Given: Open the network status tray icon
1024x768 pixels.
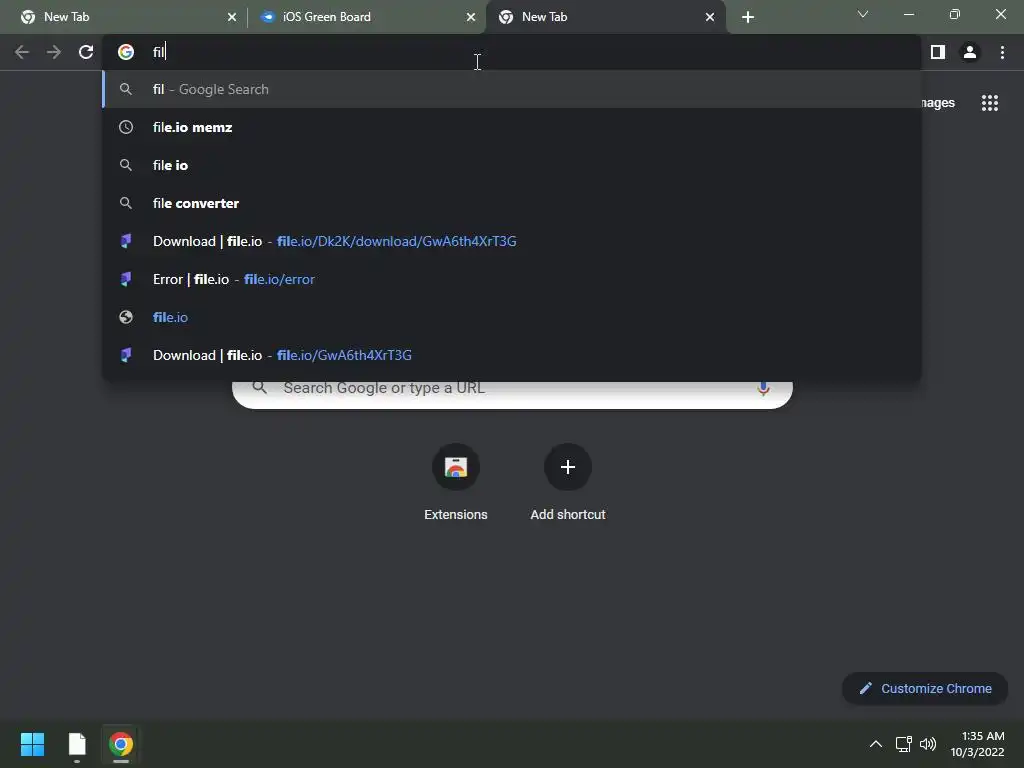Looking at the screenshot, I should (904, 744).
